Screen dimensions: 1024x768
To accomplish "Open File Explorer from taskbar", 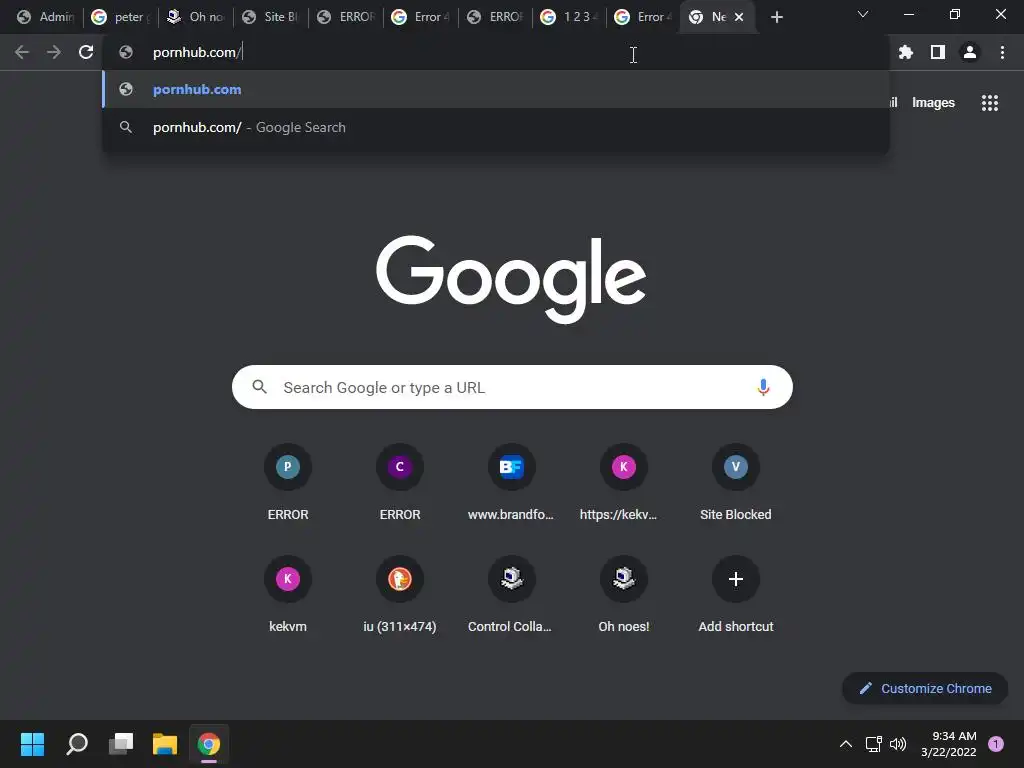I will 165,744.
